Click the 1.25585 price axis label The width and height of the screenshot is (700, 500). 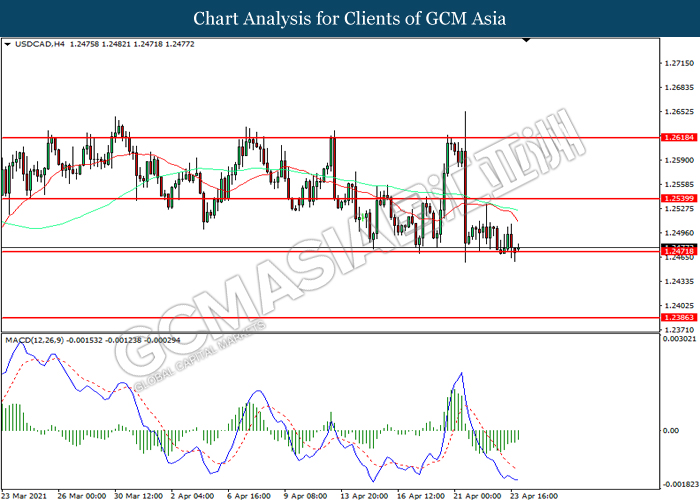[x=679, y=184]
